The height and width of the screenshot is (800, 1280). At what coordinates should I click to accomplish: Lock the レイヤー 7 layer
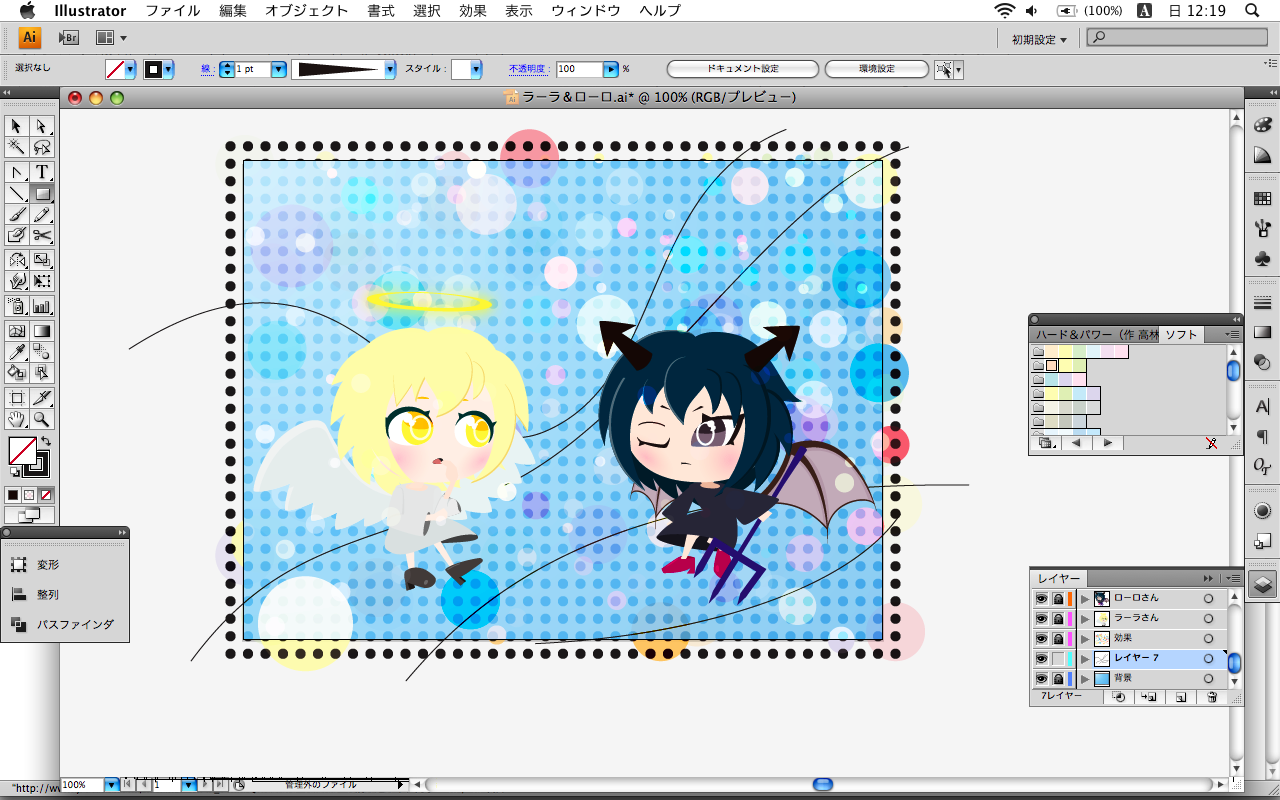[1058, 658]
